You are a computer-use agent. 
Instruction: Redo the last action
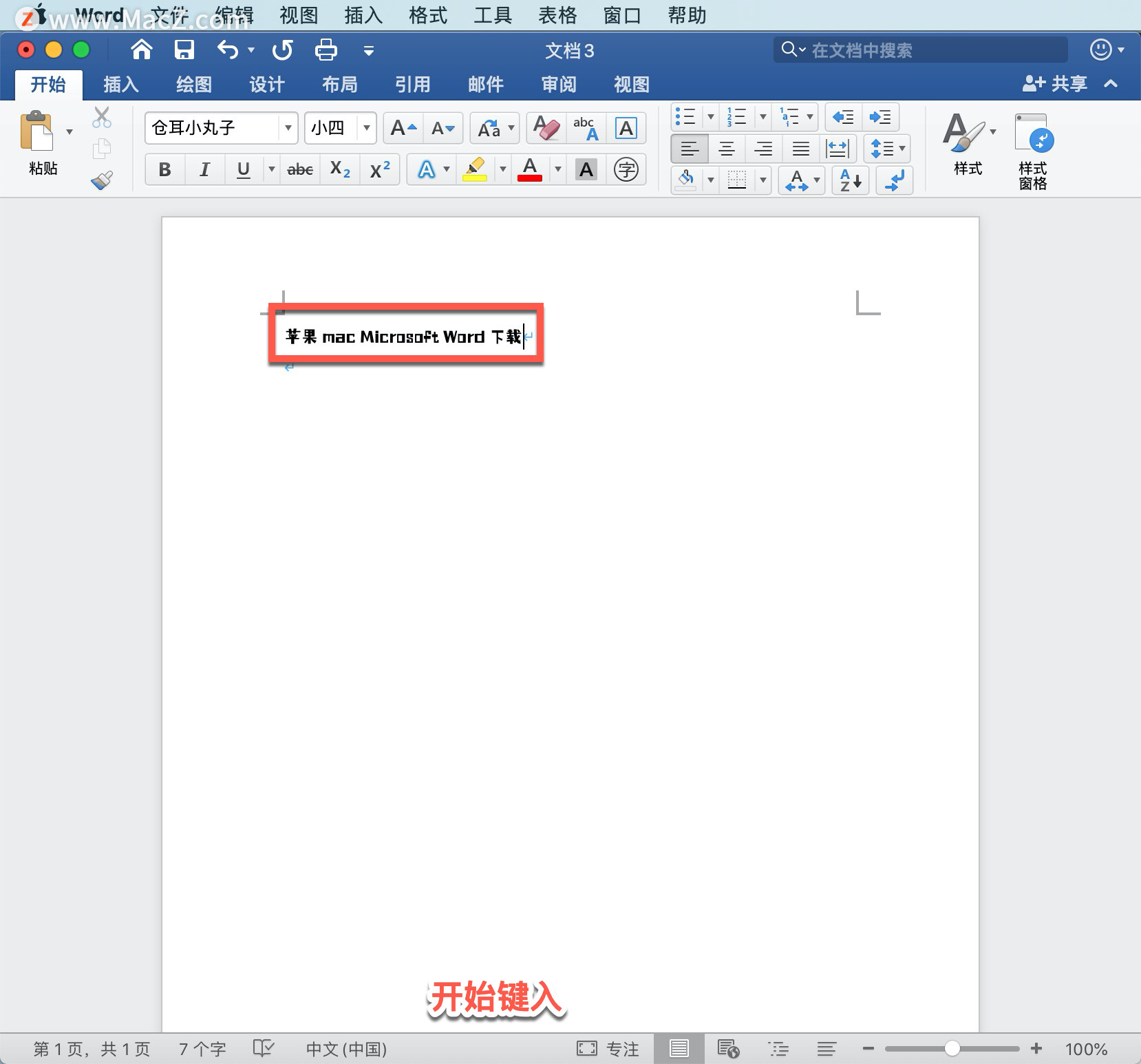(x=283, y=50)
